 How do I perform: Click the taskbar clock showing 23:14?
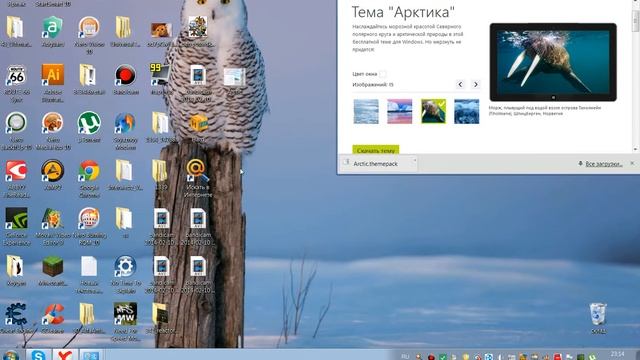pos(618,354)
